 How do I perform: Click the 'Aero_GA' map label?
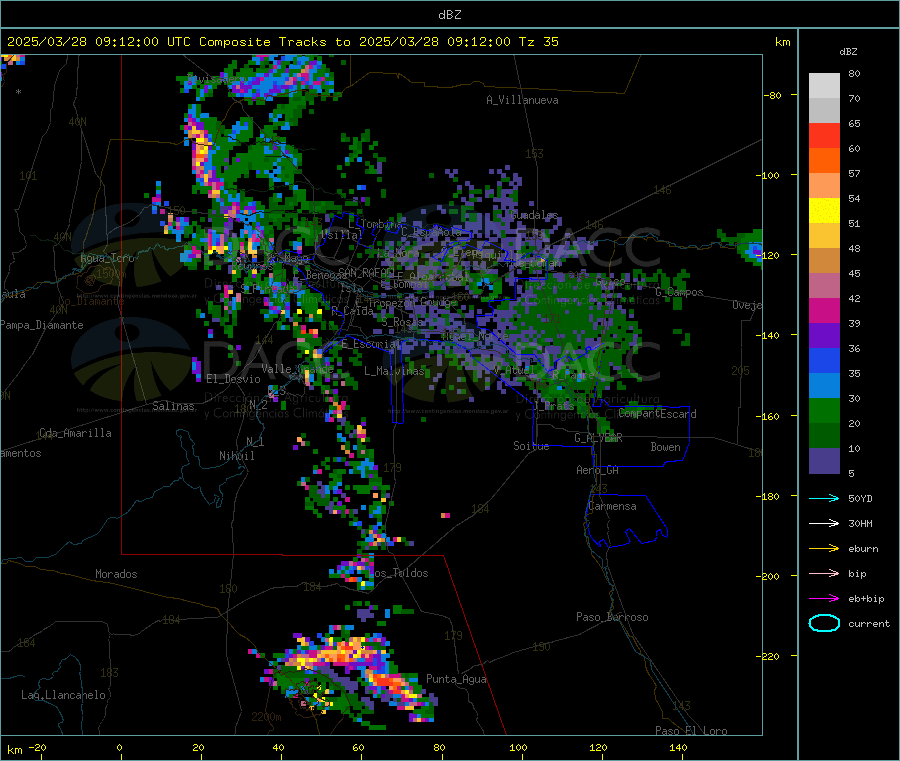598,470
